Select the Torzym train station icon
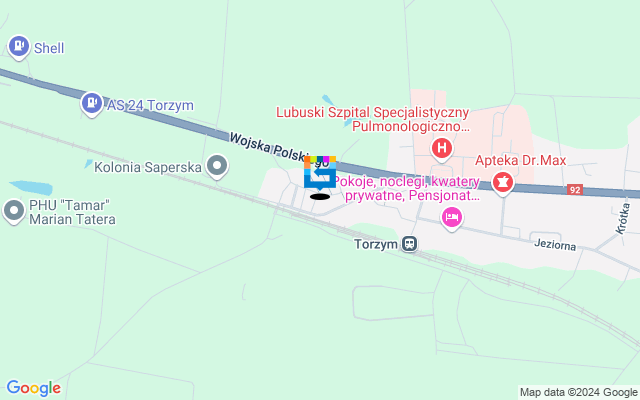 tap(409, 244)
